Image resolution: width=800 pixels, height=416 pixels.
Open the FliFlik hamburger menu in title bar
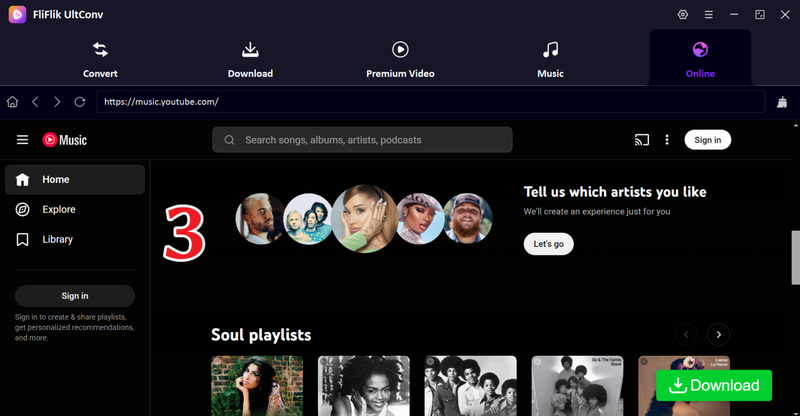(709, 15)
